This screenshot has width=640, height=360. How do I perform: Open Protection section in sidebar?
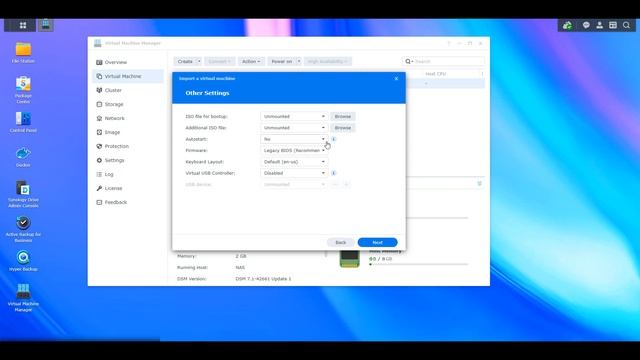point(128,146)
